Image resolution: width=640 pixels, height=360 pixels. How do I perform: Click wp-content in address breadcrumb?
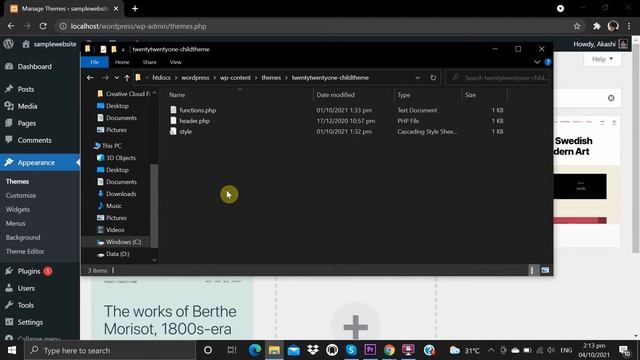(235, 78)
